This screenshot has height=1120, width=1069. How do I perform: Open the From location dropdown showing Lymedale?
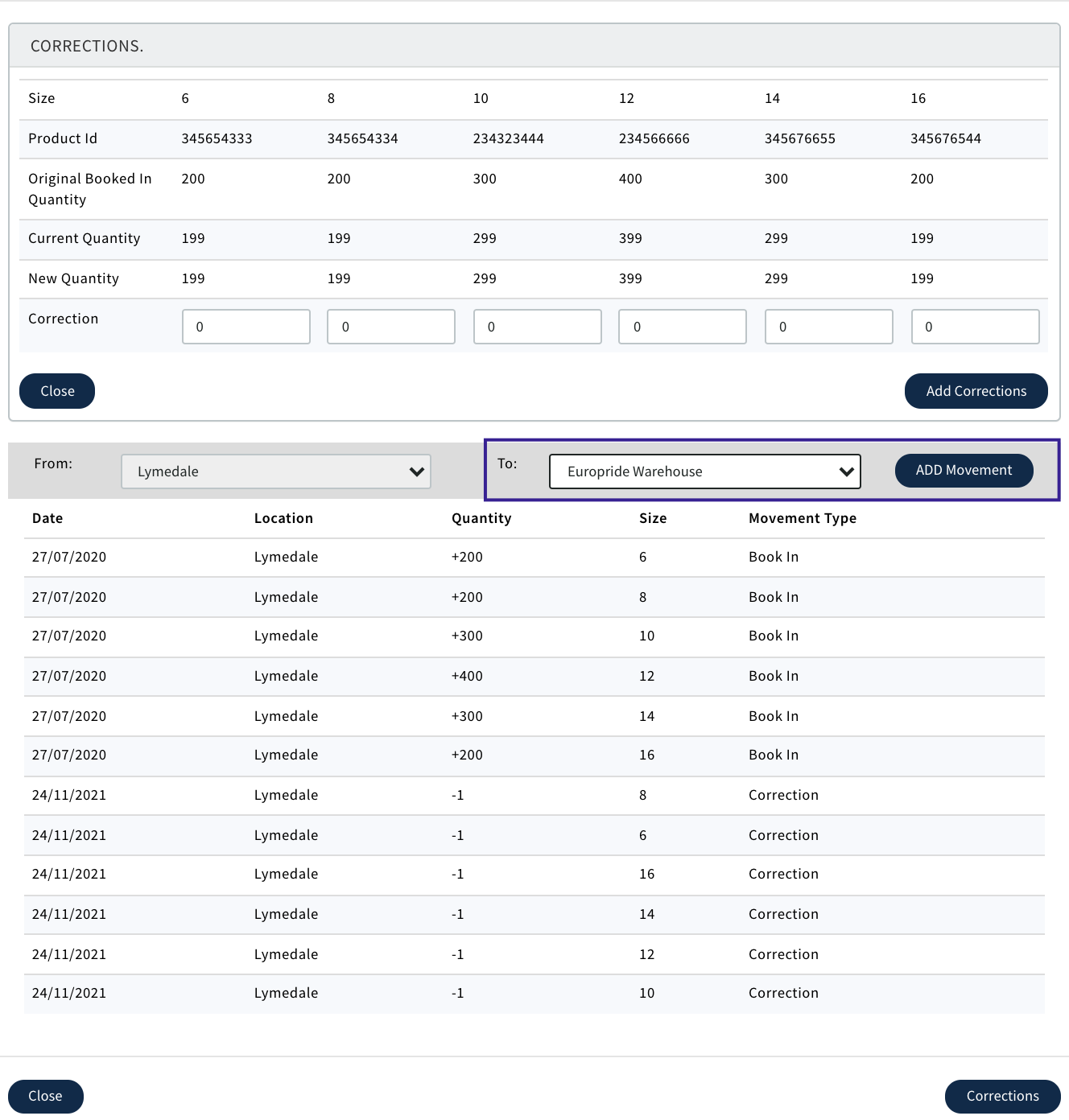(x=275, y=471)
